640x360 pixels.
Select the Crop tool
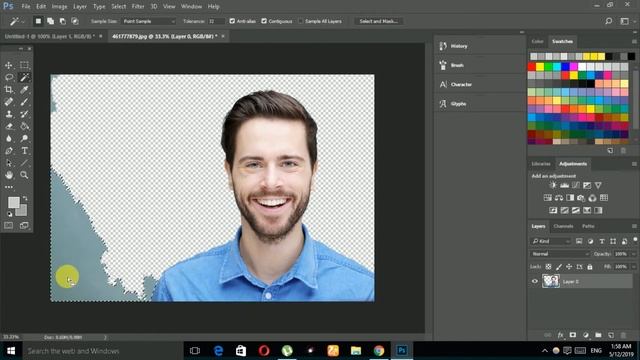(x=9, y=90)
